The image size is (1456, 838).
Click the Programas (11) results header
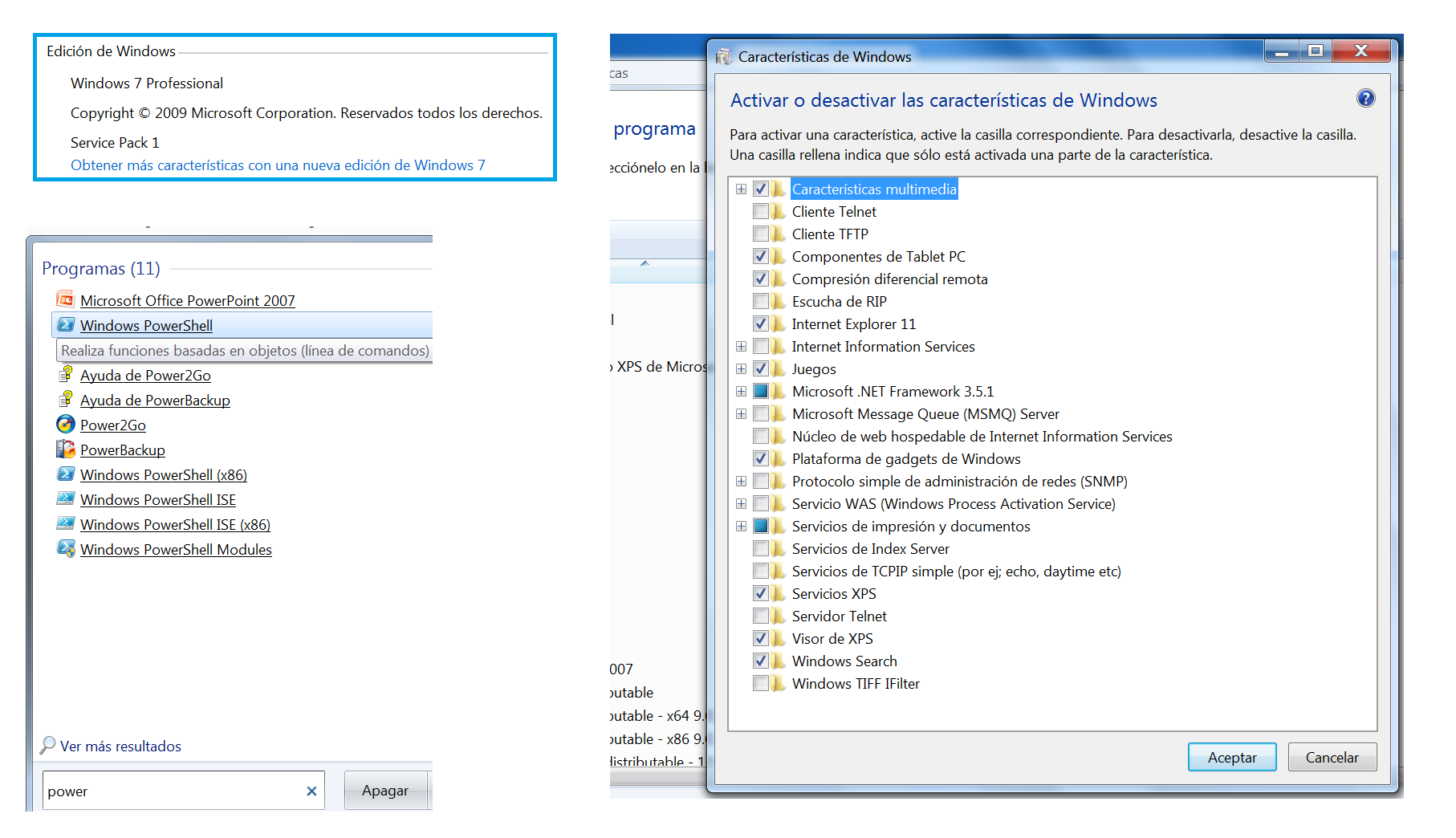pos(101,268)
